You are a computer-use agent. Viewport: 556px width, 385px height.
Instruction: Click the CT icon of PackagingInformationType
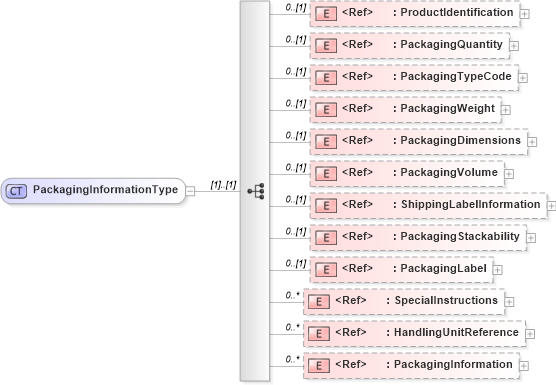tap(16, 191)
